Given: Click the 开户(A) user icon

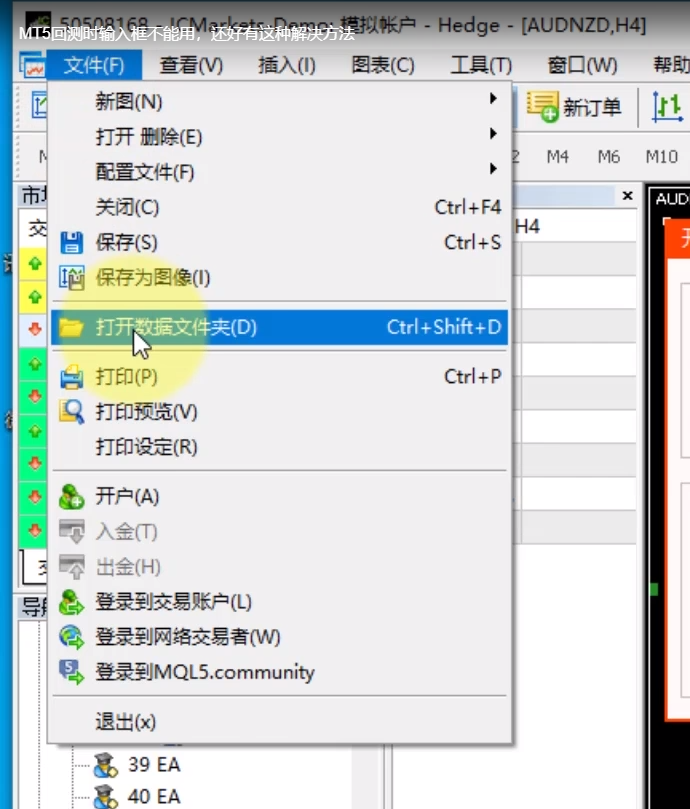Looking at the screenshot, I should [x=71, y=496].
